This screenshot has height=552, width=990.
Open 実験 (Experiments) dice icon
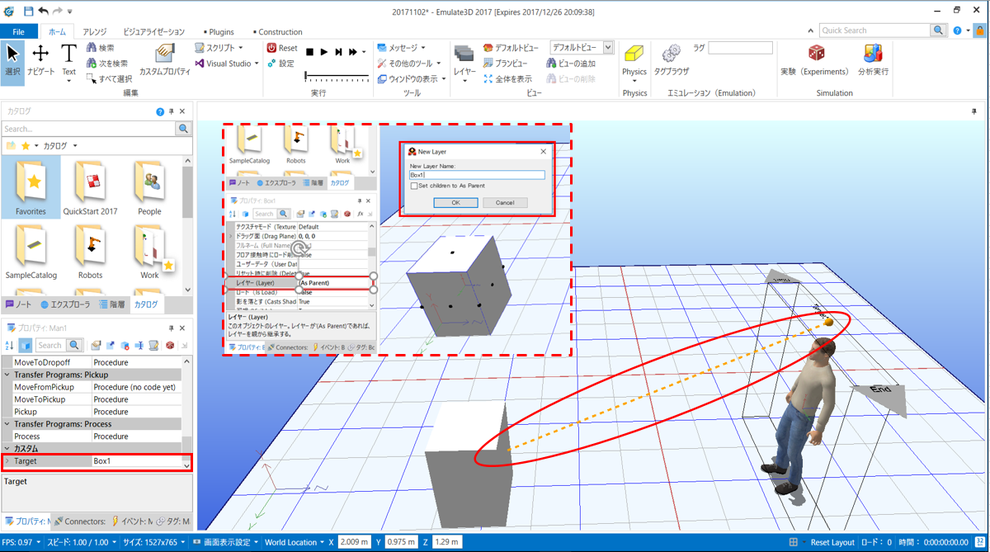(x=814, y=61)
